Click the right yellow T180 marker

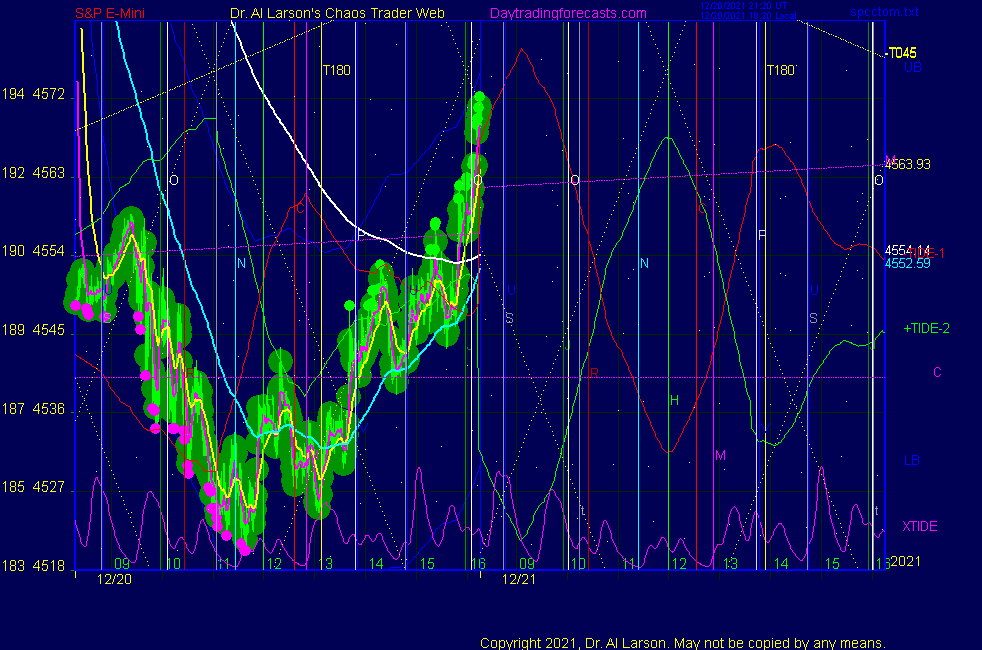pos(780,70)
